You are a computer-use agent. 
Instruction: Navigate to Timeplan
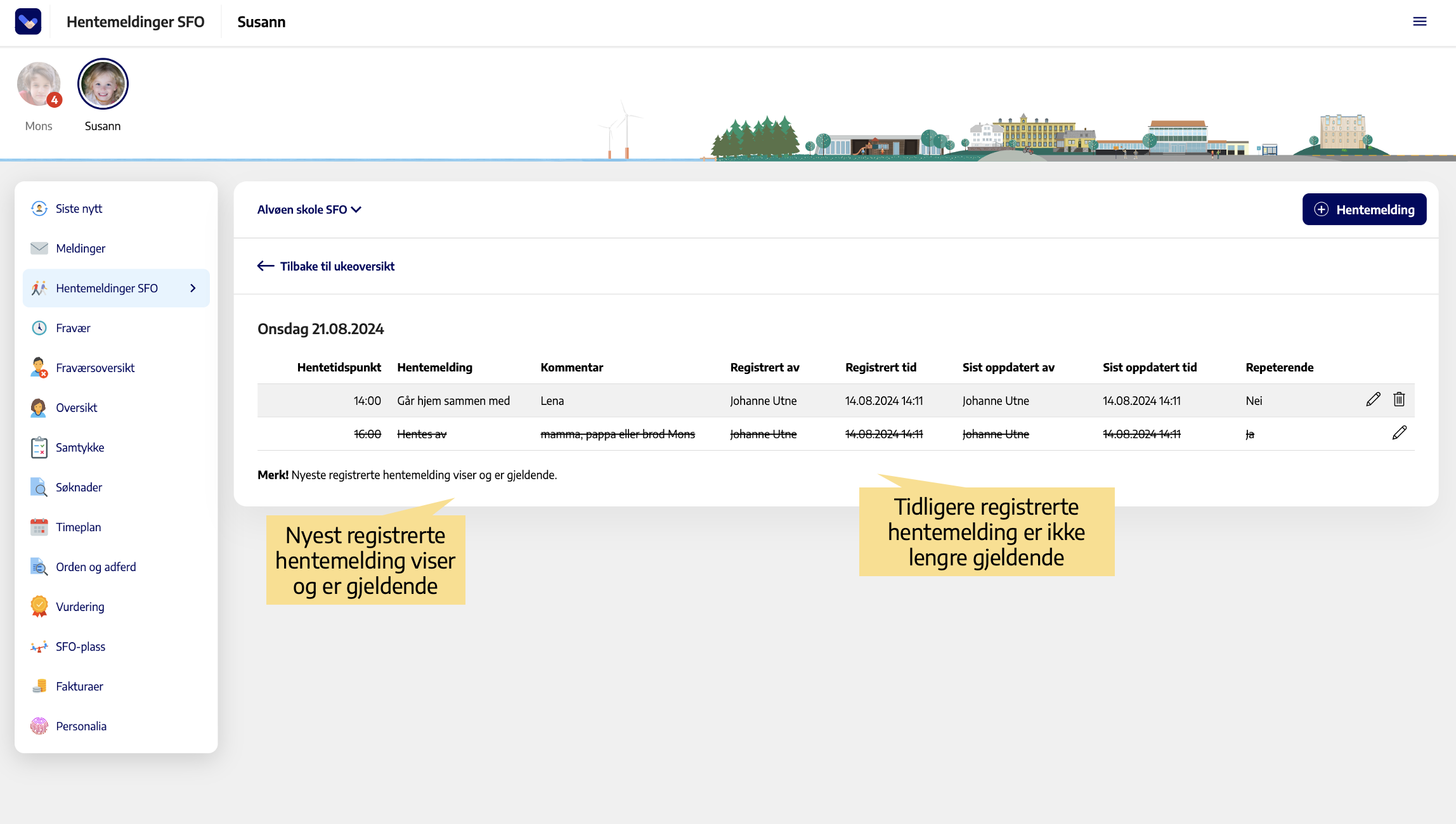pos(116,527)
